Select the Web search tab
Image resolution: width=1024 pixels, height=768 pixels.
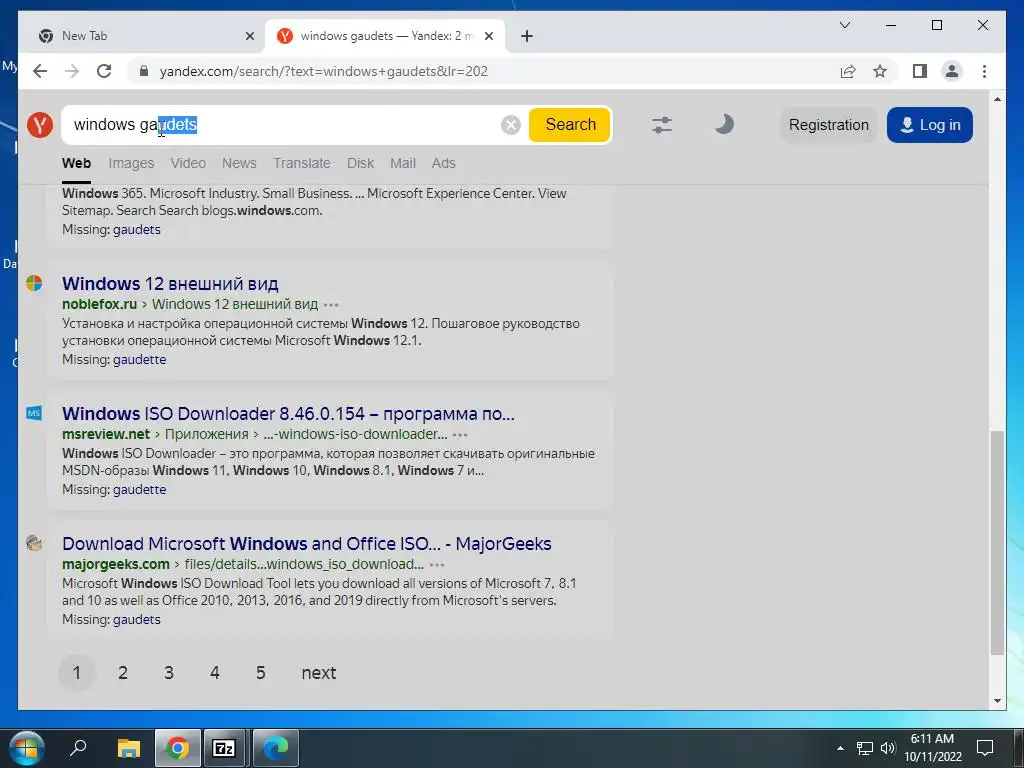coord(76,163)
